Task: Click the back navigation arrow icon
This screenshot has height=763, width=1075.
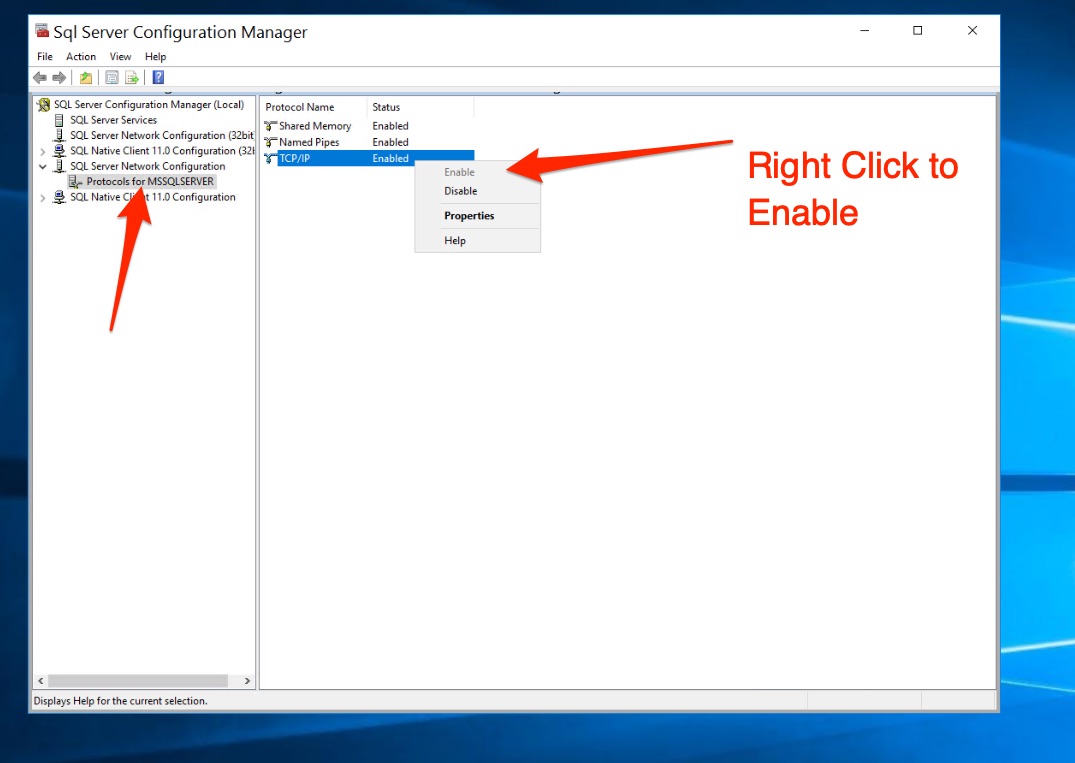Action: (40, 77)
